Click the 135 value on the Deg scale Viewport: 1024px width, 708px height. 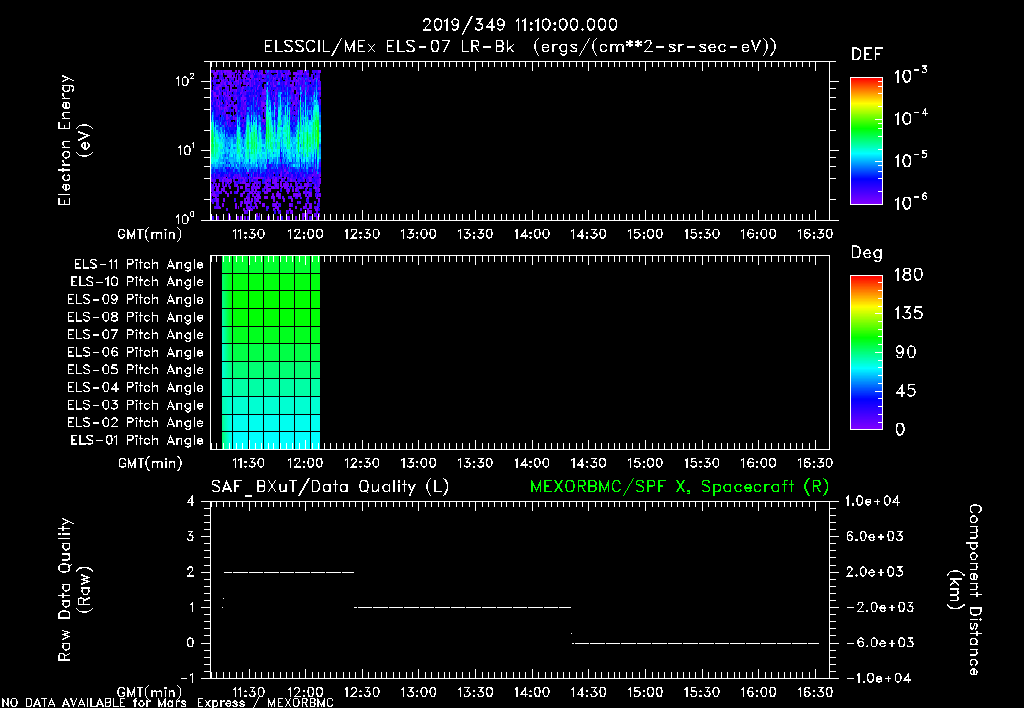click(x=908, y=313)
